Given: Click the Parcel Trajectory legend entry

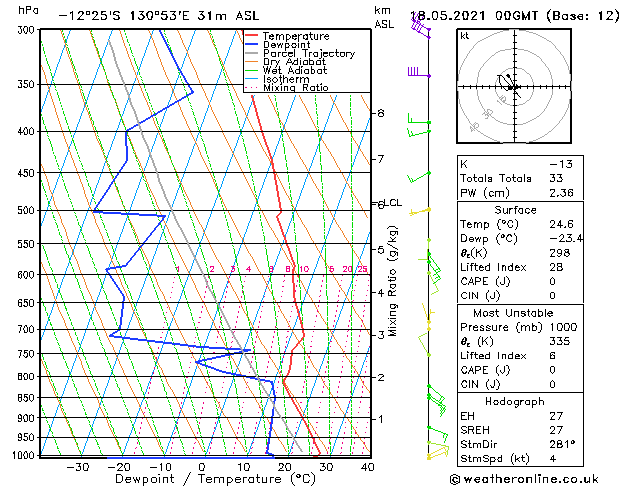Looking at the screenshot, I should (309, 53).
